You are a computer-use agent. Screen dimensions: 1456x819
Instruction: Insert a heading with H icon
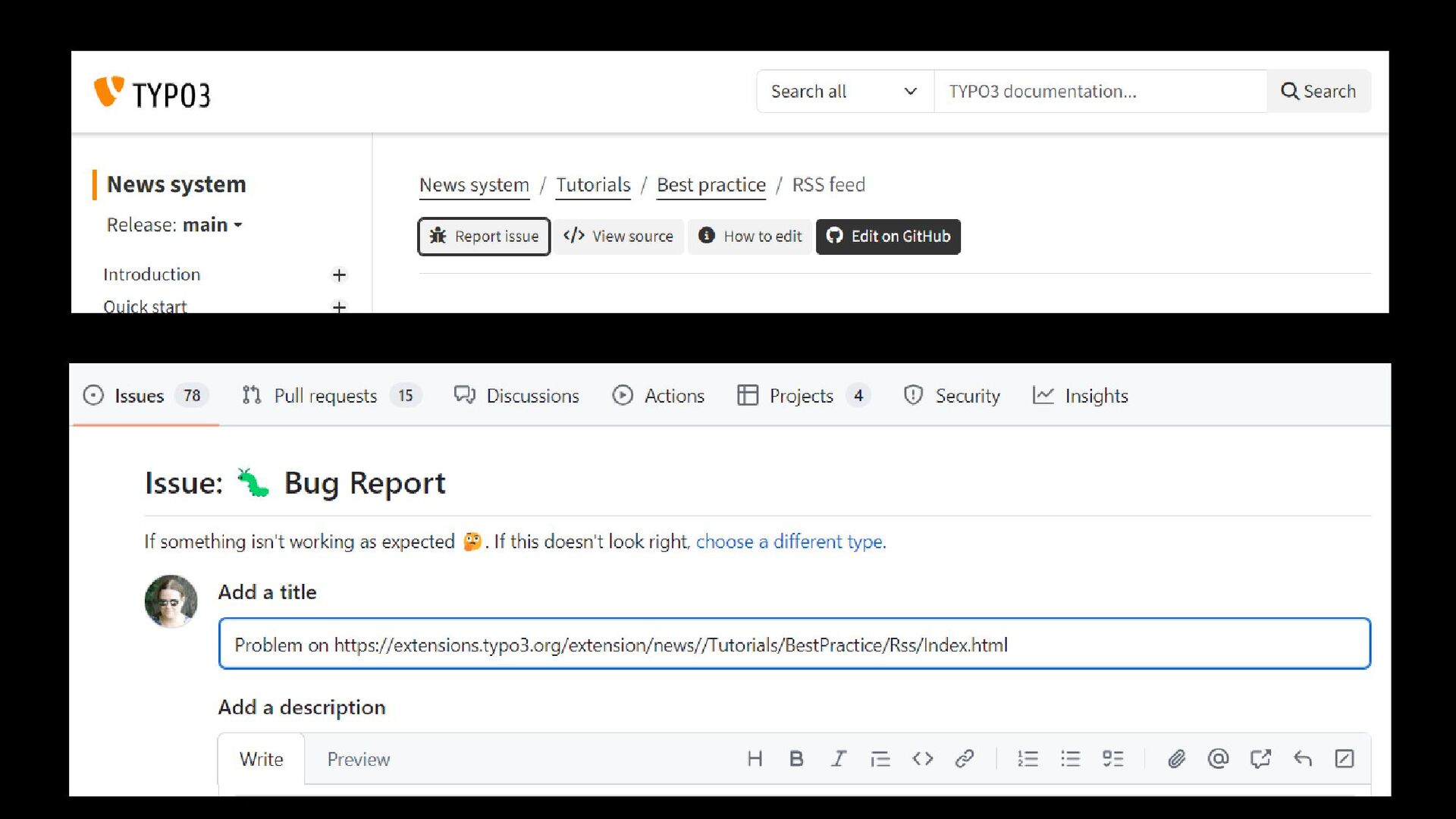tap(755, 759)
